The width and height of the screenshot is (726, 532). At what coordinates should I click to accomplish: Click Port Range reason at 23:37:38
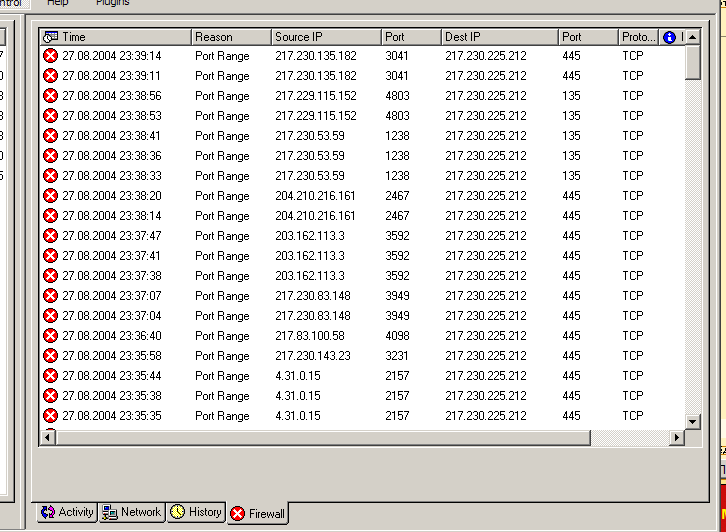[222, 276]
